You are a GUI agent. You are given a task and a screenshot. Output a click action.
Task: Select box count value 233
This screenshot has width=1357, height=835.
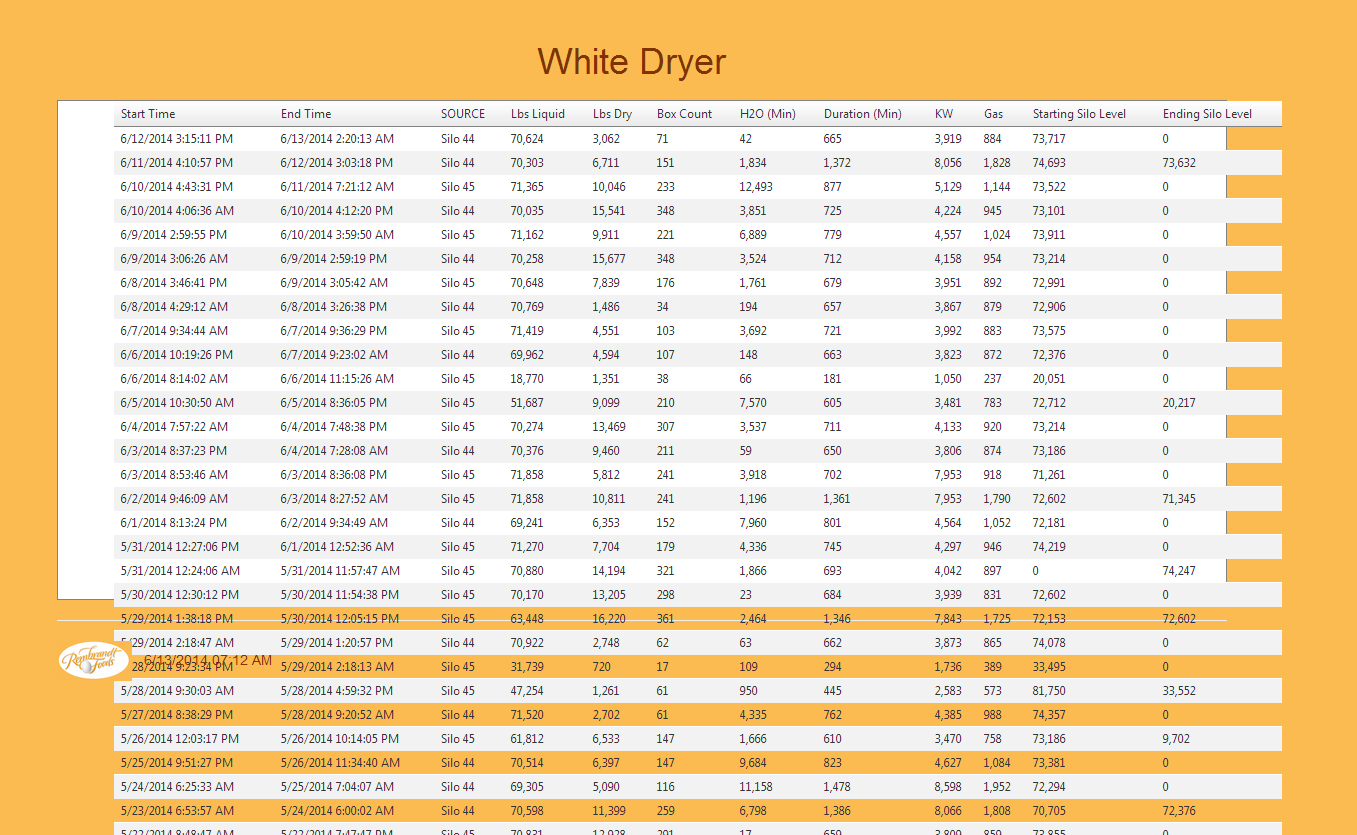(666, 187)
